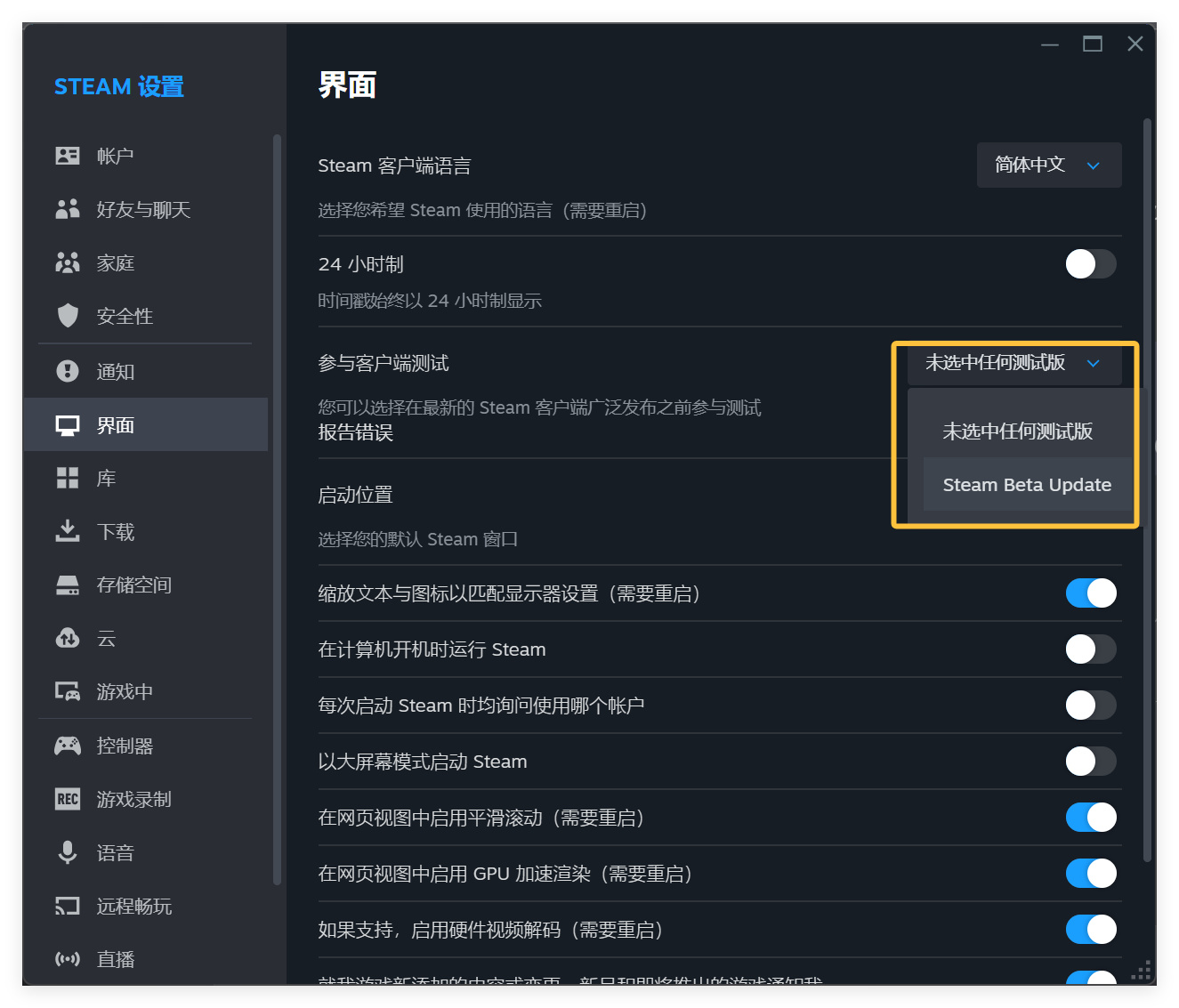The image size is (1179, 1008).
Task: Enable 在计算机开机时运行 Steam
Action: coord(1091,649)
